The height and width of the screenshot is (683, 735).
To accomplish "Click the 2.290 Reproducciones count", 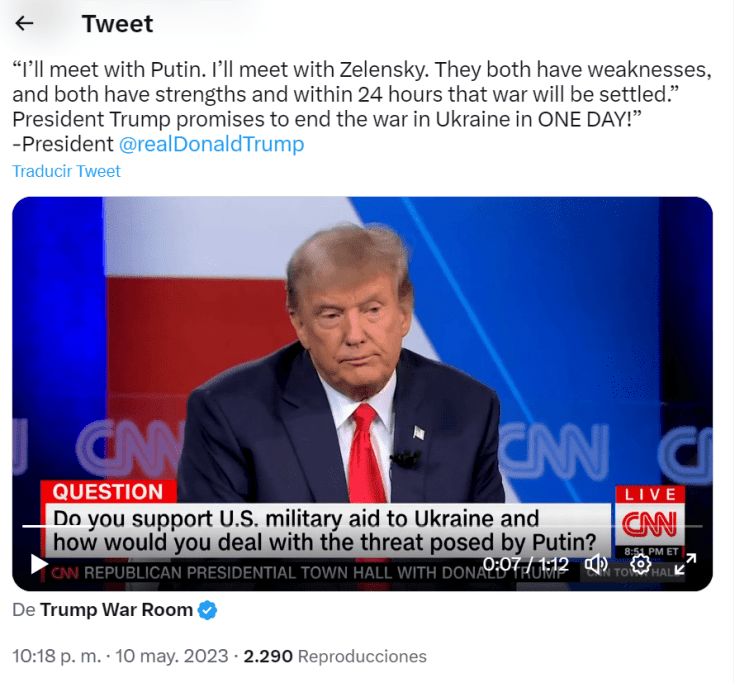I will [x=335, y=657].
